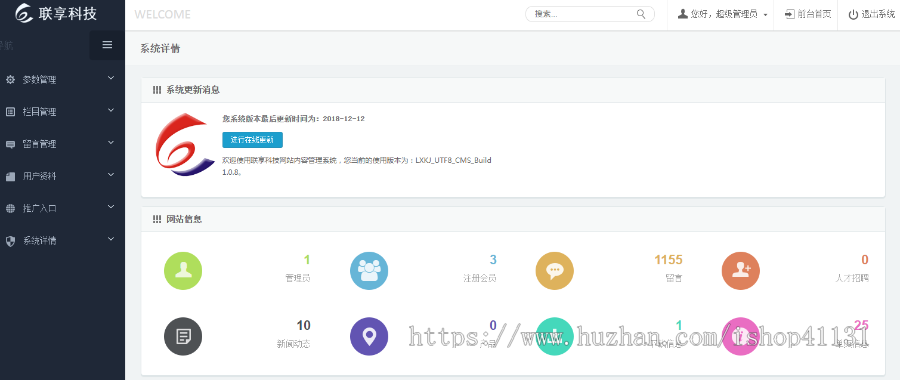Click the number 10 news count

coord(304,325)
